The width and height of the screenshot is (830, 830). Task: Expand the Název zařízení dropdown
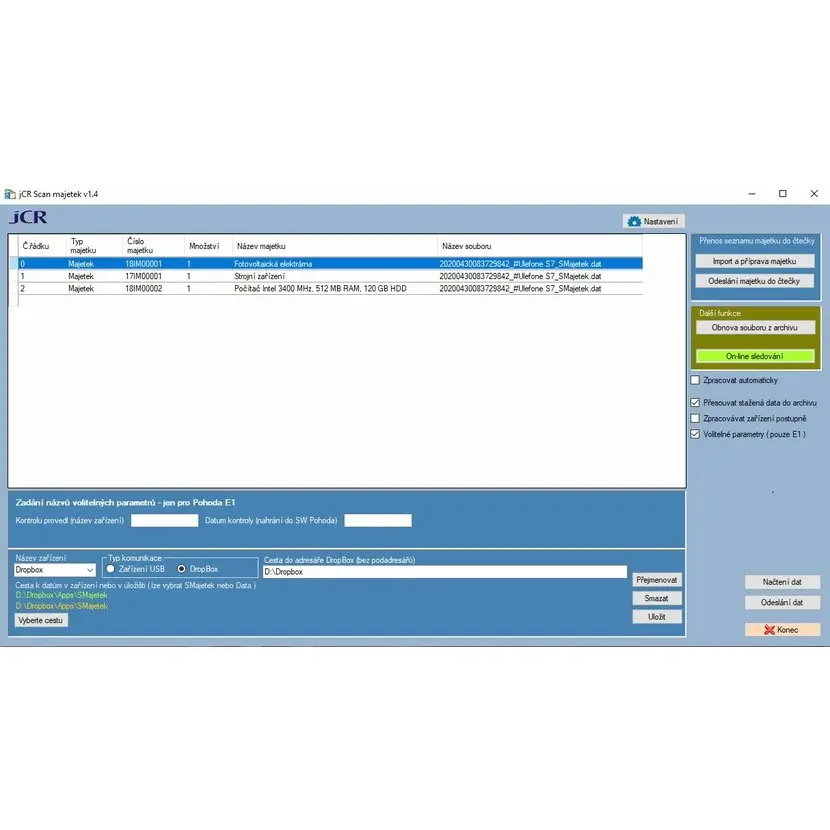coord(90,570)
